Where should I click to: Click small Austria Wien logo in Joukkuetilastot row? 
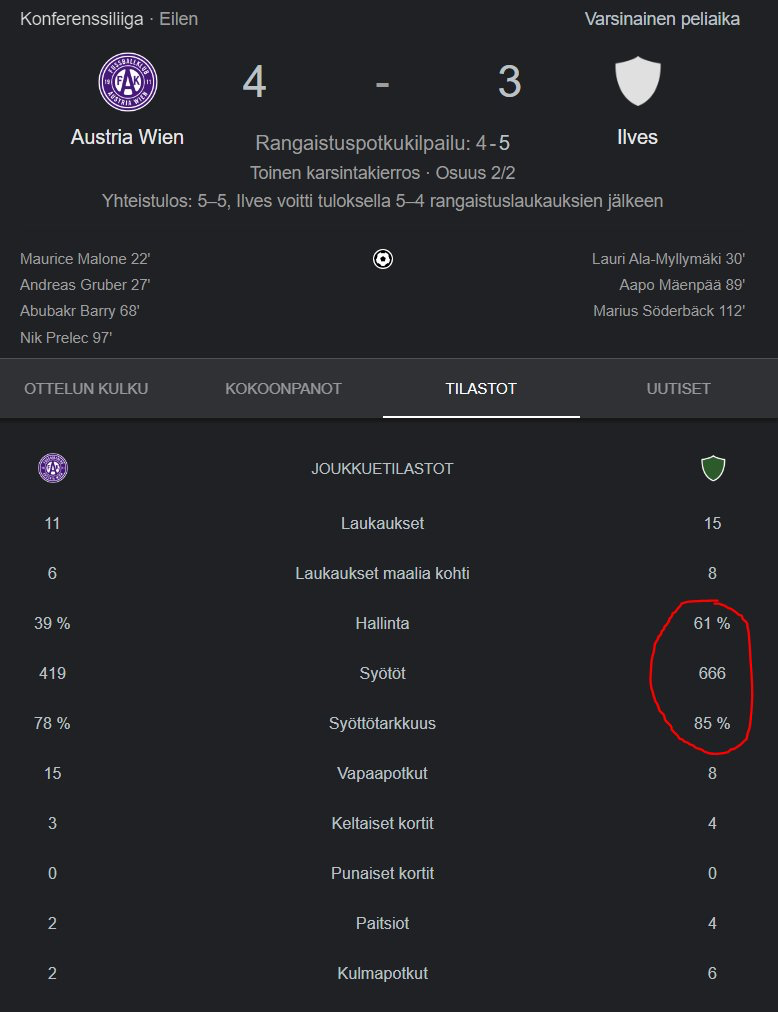tap(52, 468)
